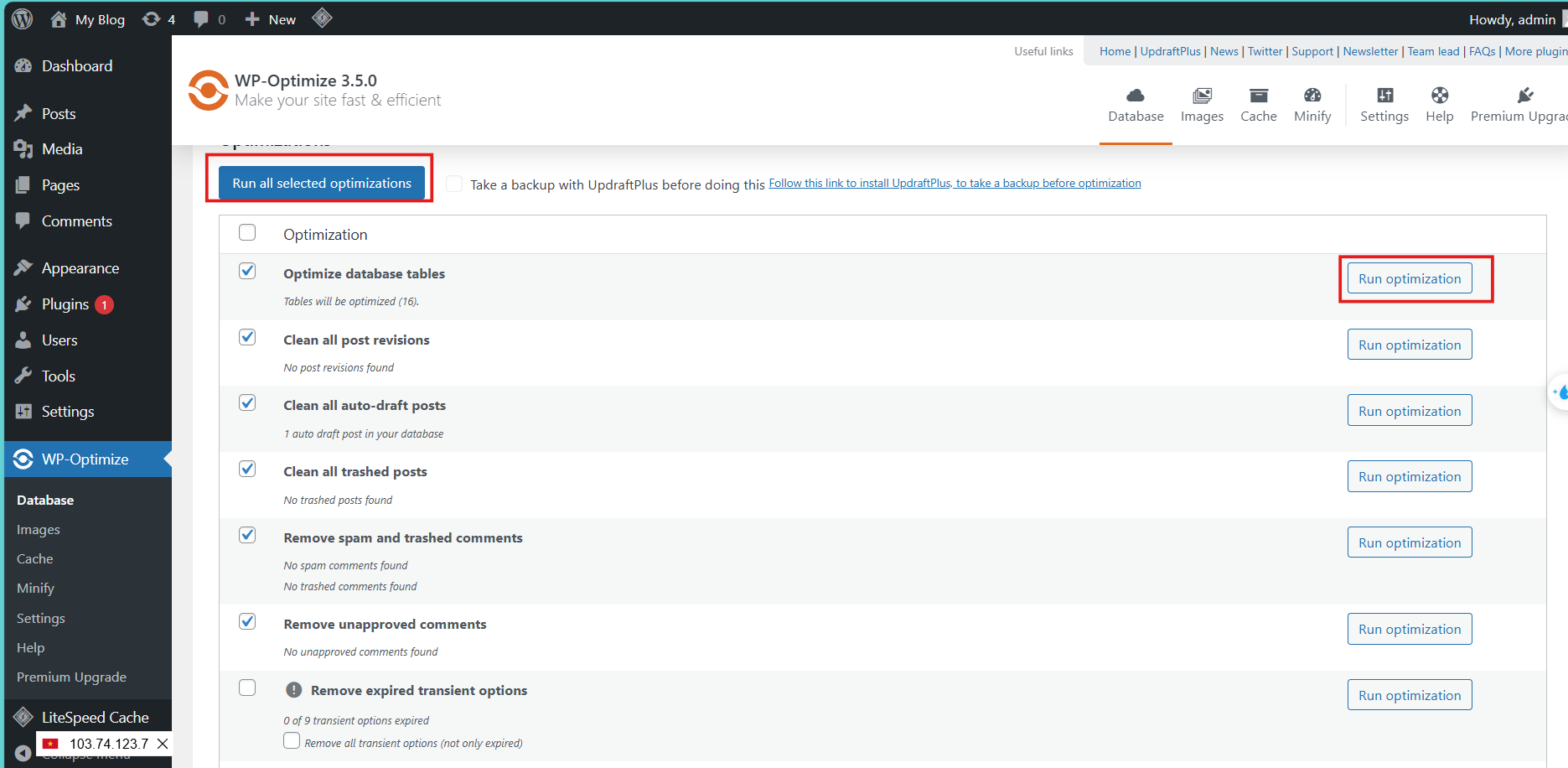Image resolution: width=1568 pixels, height=768 pixels.
Task: Click the New plus icon in admin bar
Action: click(x=252, y=19)
